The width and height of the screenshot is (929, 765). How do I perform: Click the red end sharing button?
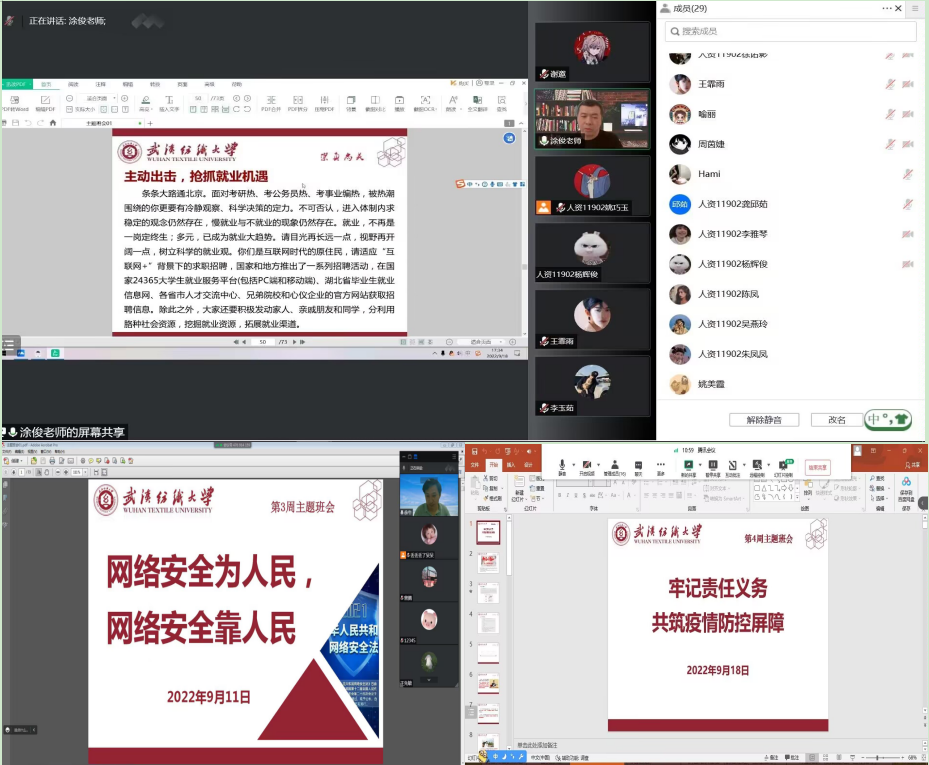point(817,467)
